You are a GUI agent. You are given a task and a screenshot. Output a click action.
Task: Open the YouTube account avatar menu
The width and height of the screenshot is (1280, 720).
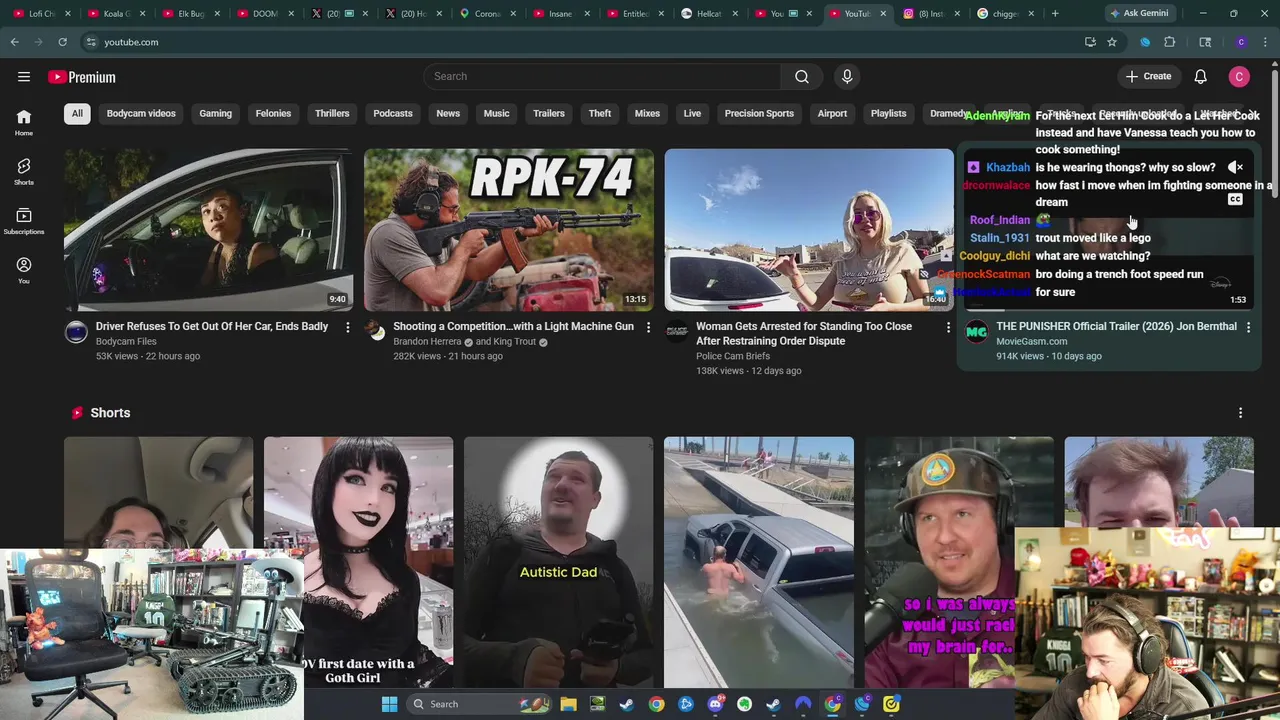click(x=1239, y=77)
